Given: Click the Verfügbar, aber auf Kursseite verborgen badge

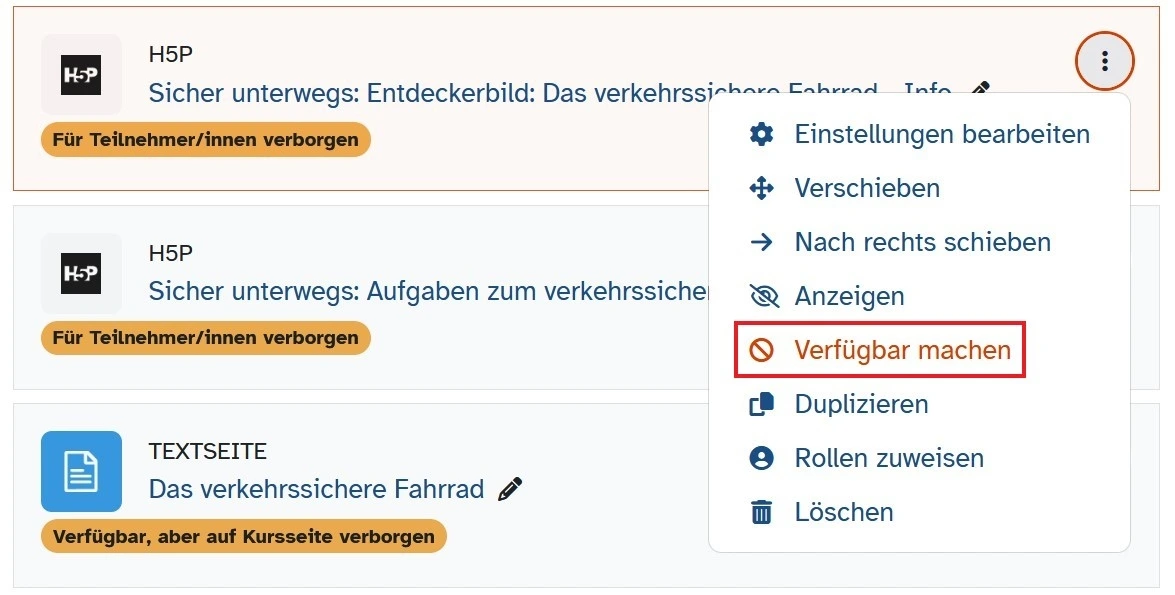Looking at the screenshot, I should (x=244, y=536).
